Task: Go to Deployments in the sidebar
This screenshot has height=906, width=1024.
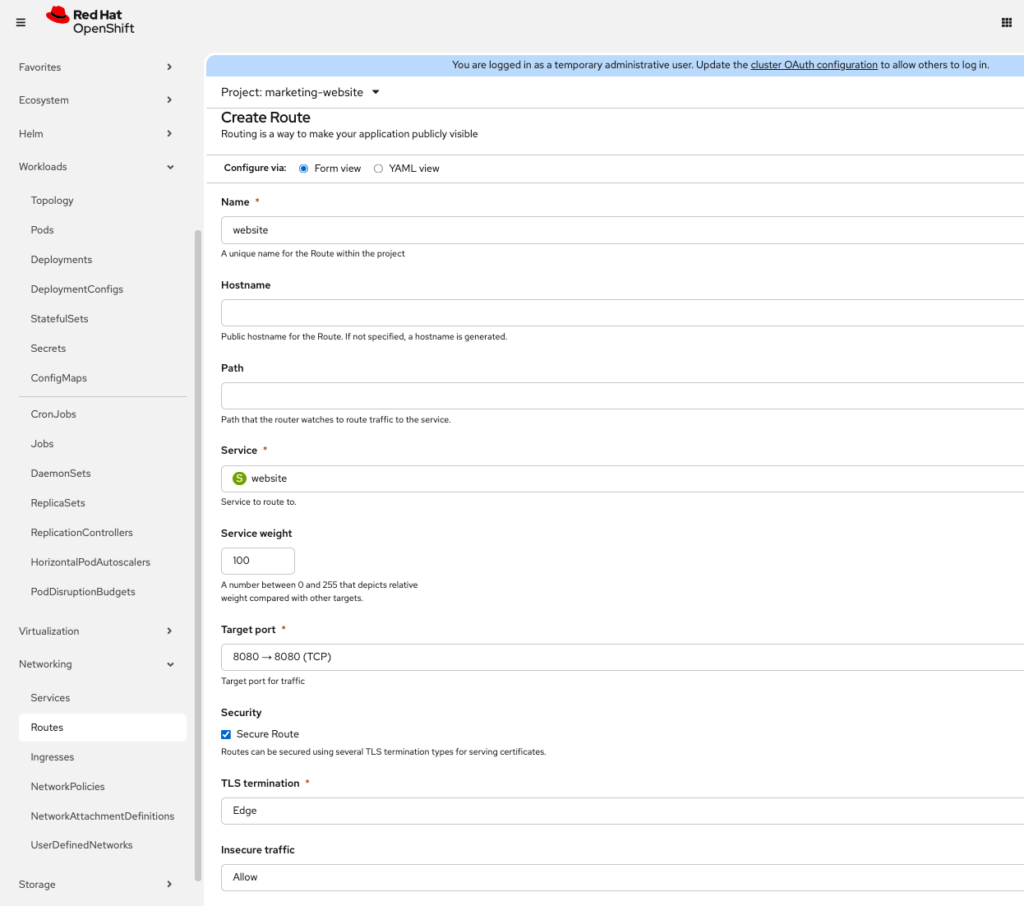Action: pyautogui.click(x=61, y=259)
